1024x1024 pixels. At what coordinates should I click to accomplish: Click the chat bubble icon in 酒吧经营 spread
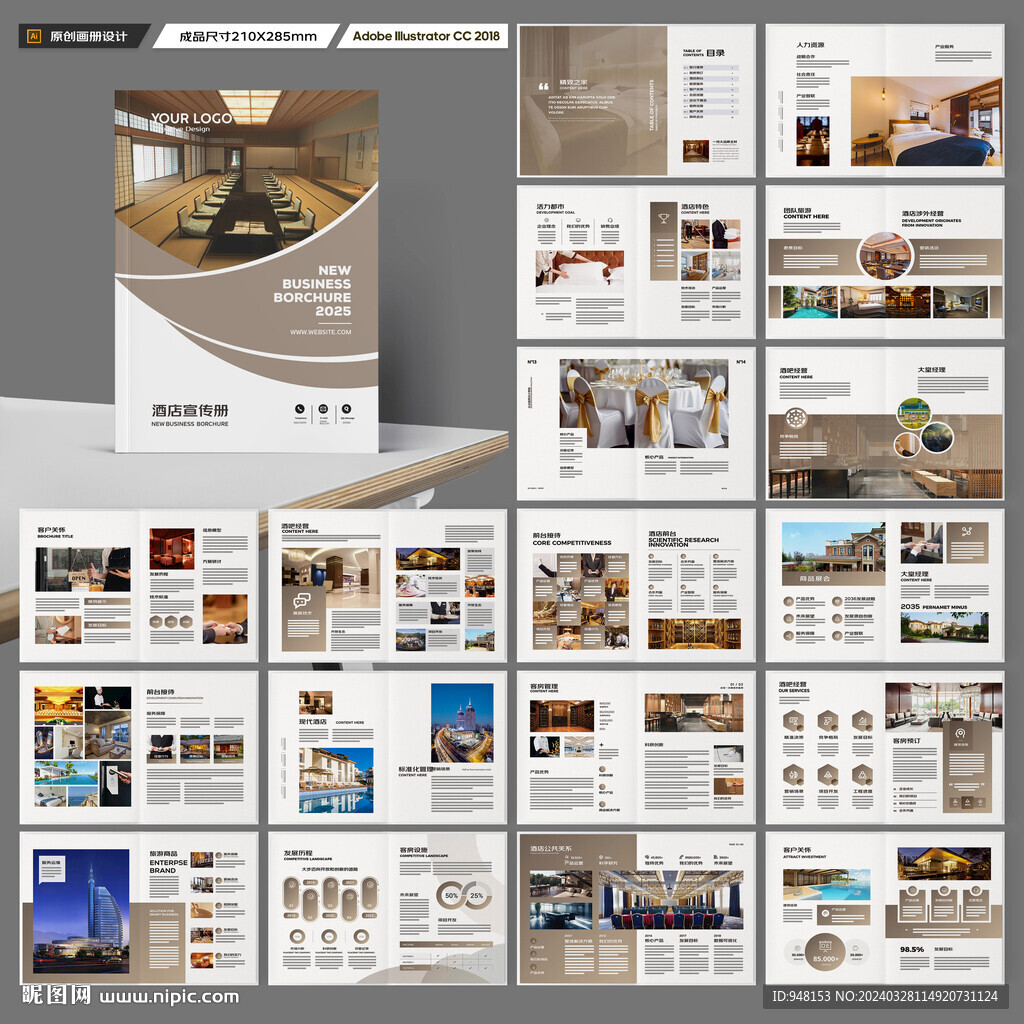click(x=302, y=600)
